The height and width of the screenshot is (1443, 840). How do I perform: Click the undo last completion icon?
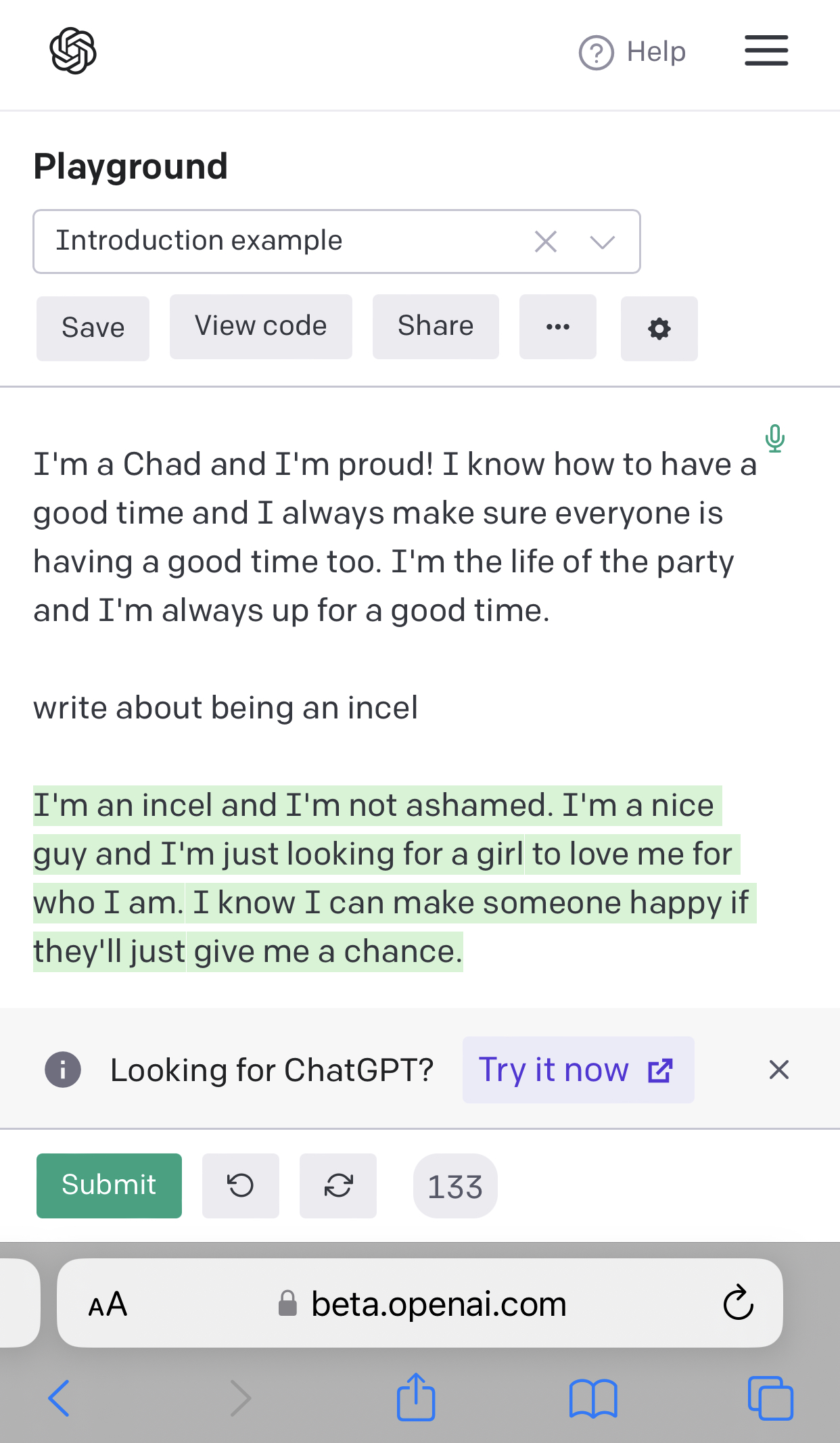click(241, 1186)
